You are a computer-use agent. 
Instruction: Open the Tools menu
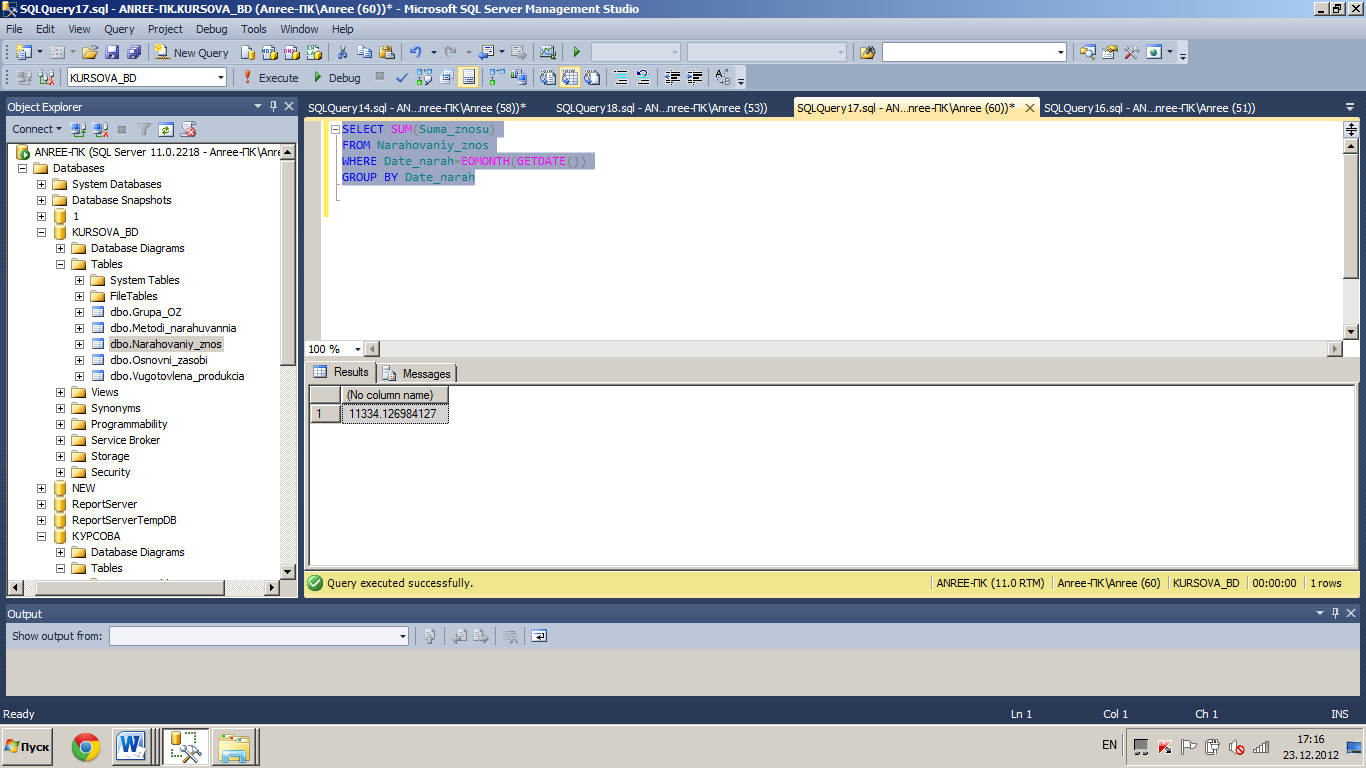[254, 29]
